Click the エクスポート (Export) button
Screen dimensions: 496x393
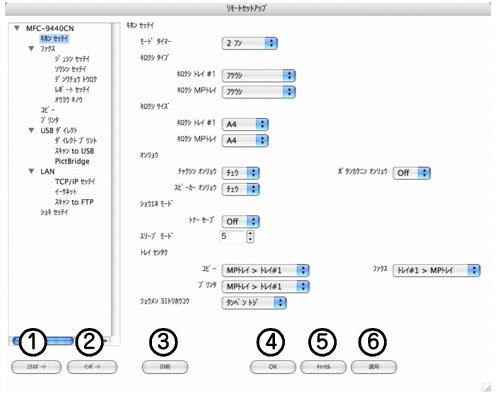36,367
